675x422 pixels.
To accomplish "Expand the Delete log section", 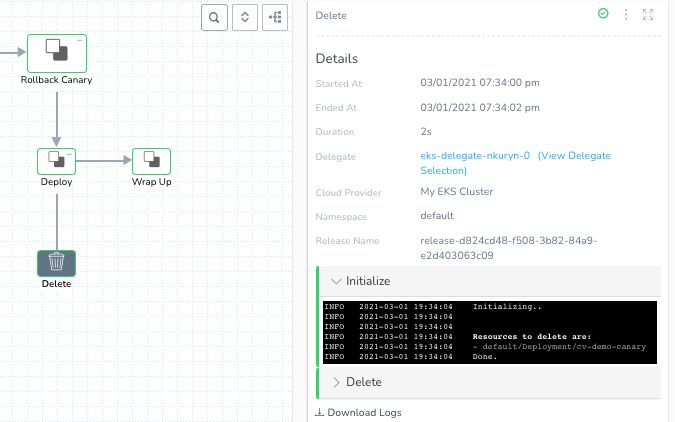I will click(x=490, y=382).
